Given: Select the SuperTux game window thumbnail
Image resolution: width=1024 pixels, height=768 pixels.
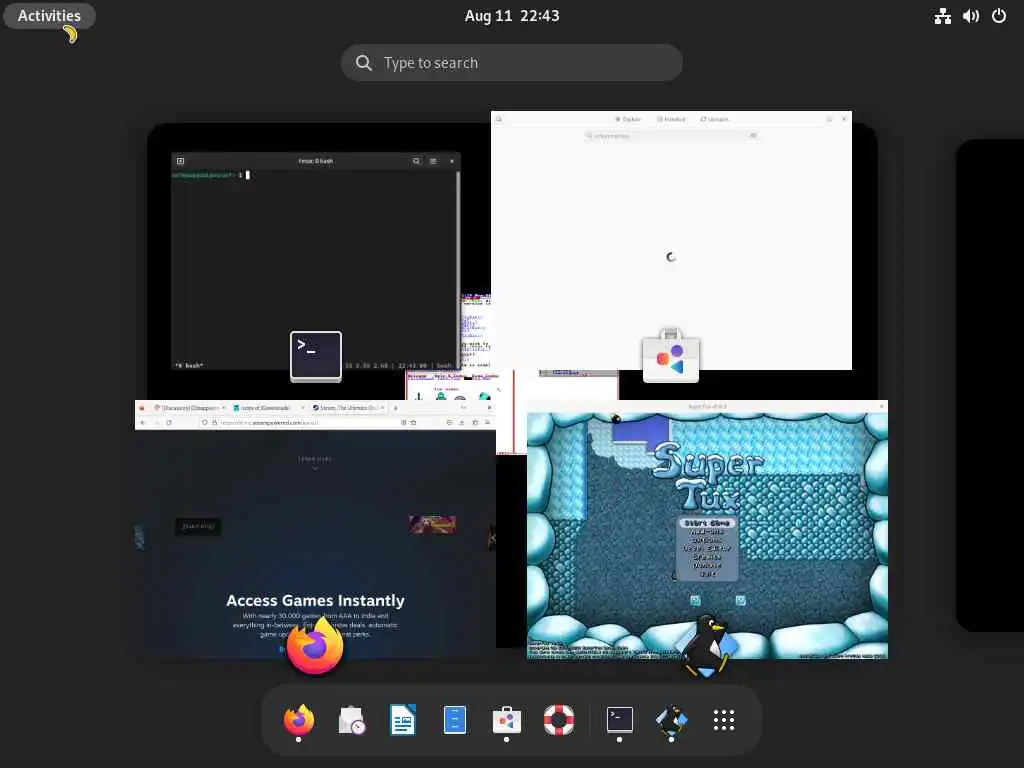Looking at the screenshot, I should 707,529.
